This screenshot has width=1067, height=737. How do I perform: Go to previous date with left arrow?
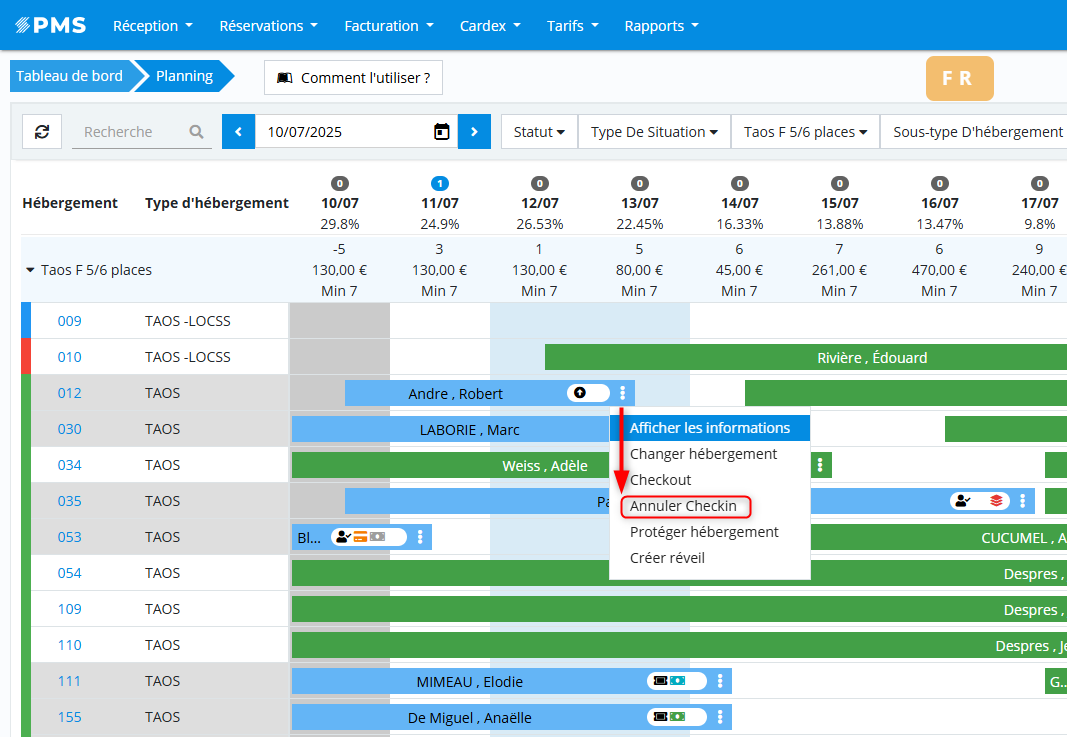tap(238, 132)
